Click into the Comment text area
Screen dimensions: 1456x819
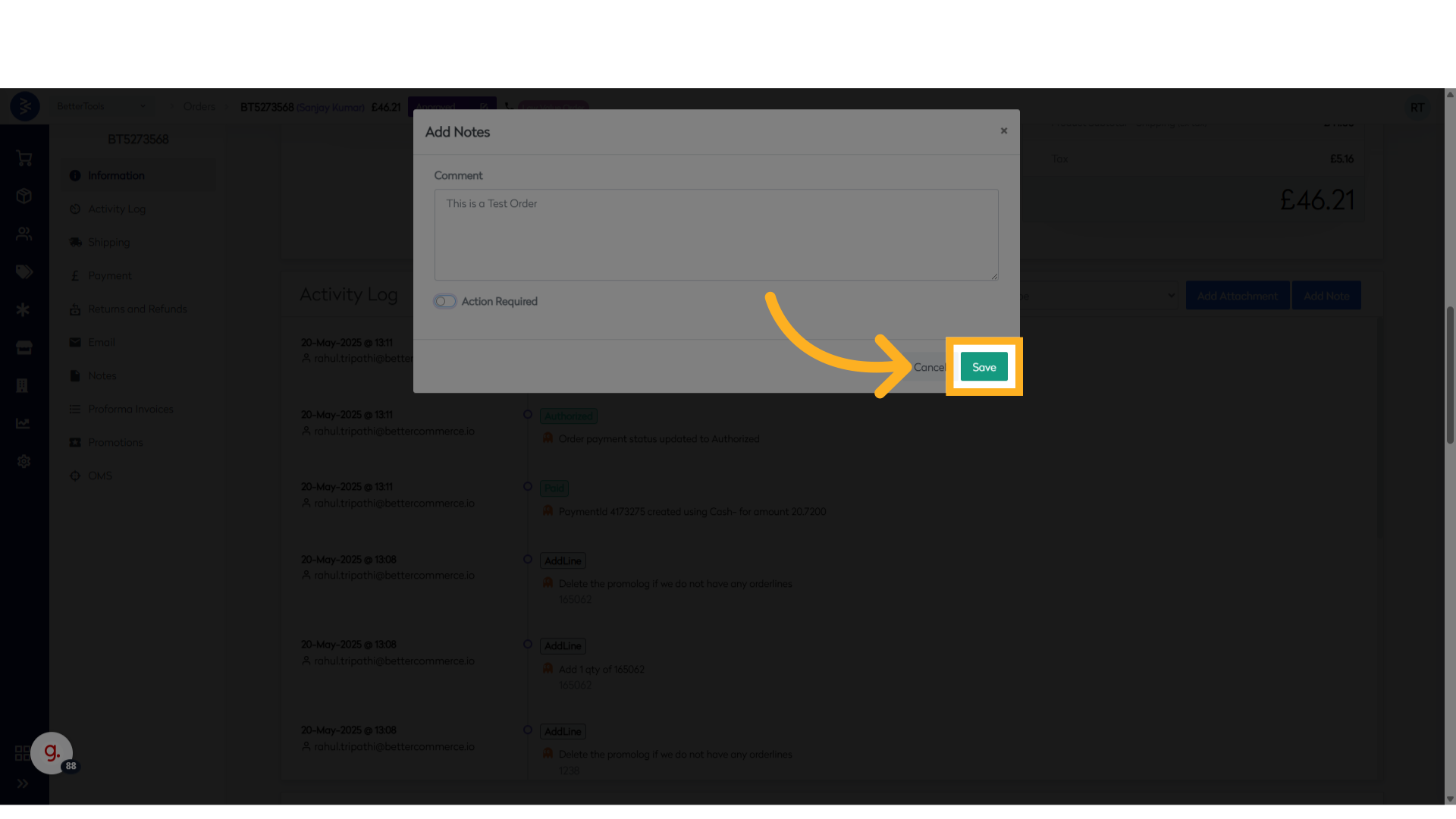pos(716,234)
